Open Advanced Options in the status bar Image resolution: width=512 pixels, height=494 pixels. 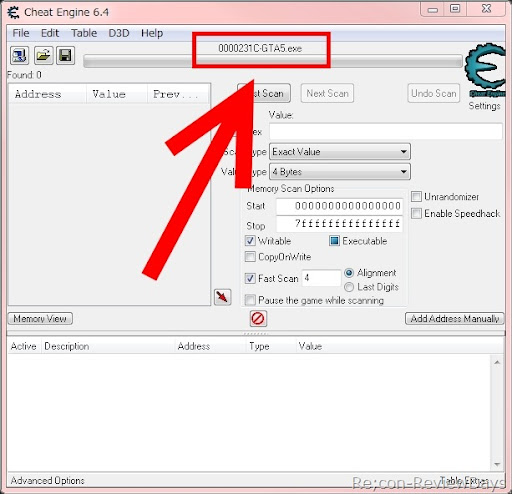click(47, 480)
